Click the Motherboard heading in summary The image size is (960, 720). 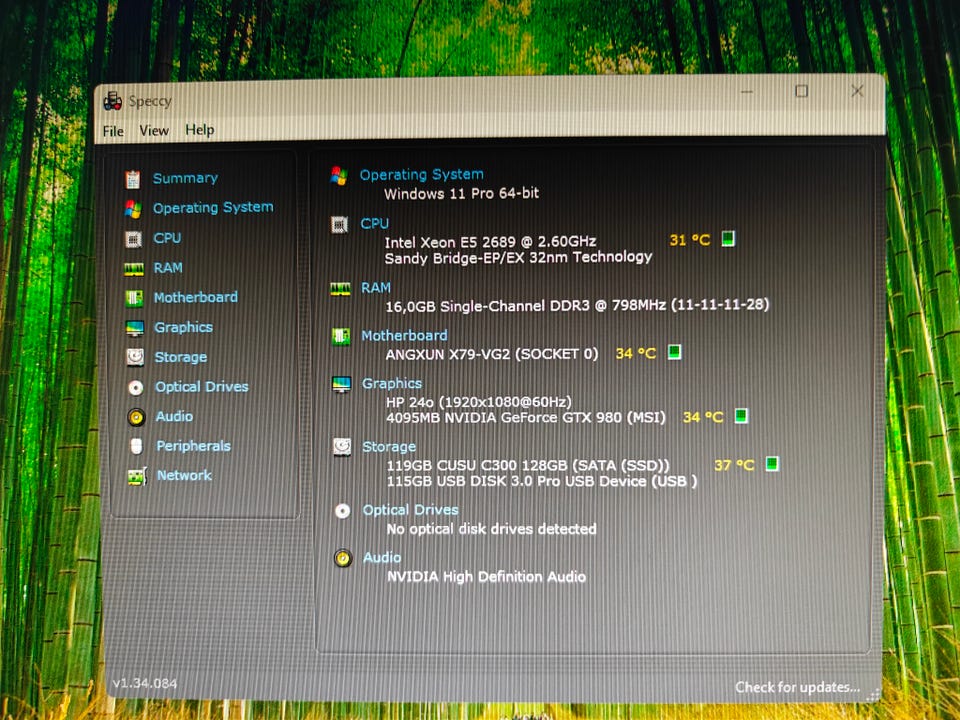pos(405,336)
